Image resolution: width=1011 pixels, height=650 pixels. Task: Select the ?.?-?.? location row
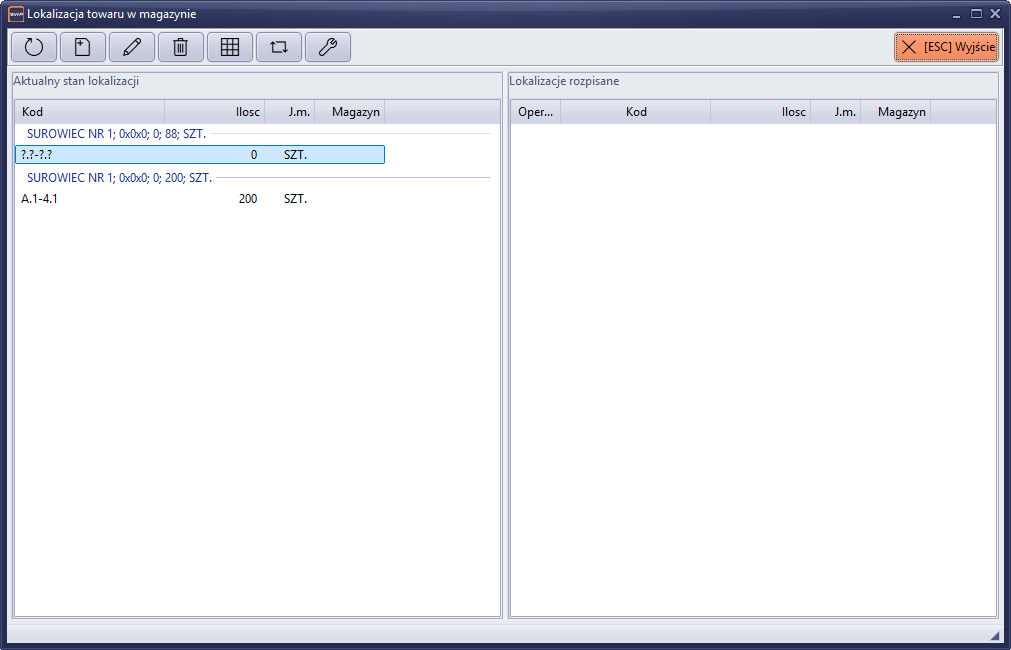coord(200,155)
